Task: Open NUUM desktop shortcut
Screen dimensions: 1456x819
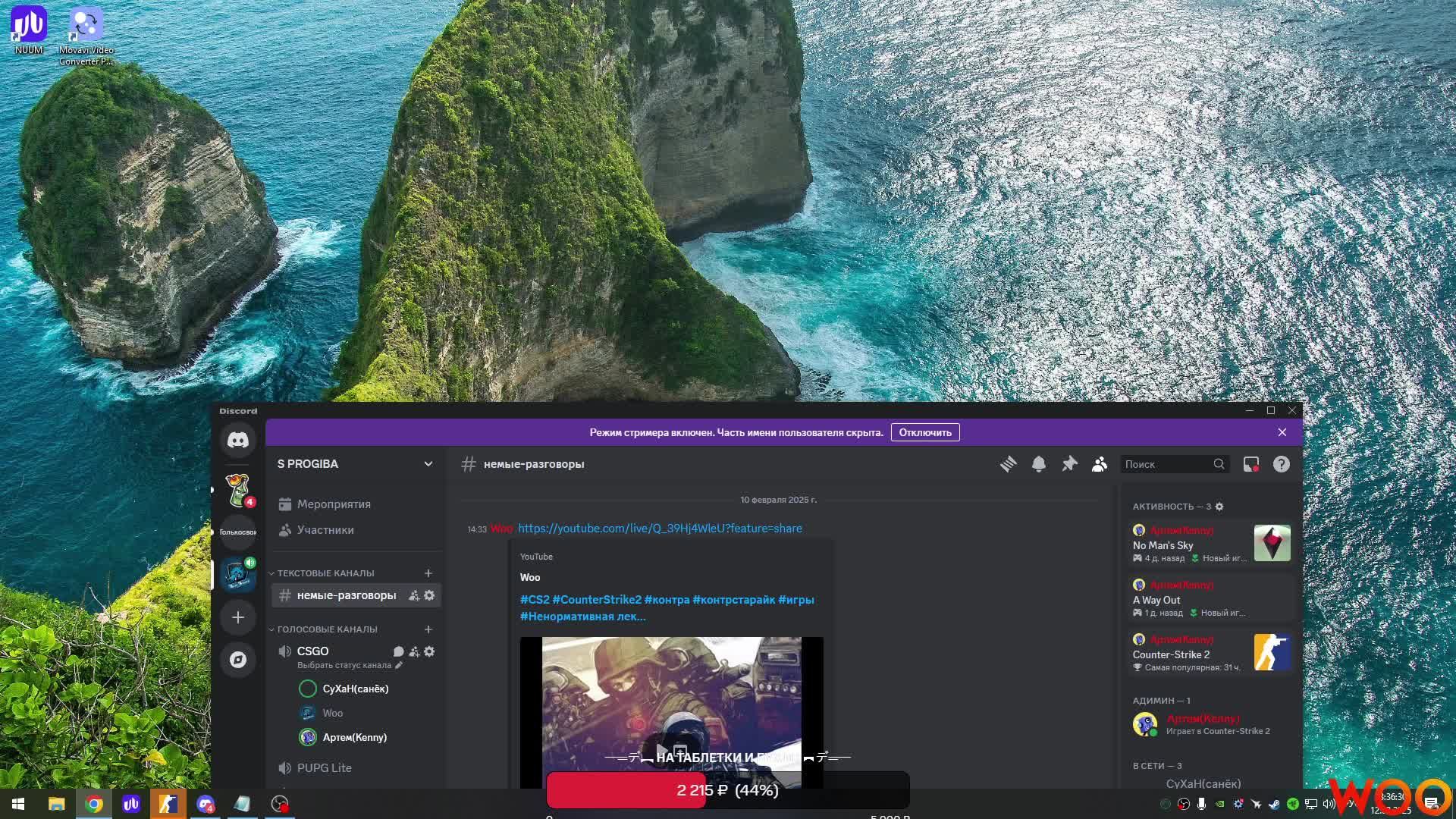Action: tap(29, 30)
